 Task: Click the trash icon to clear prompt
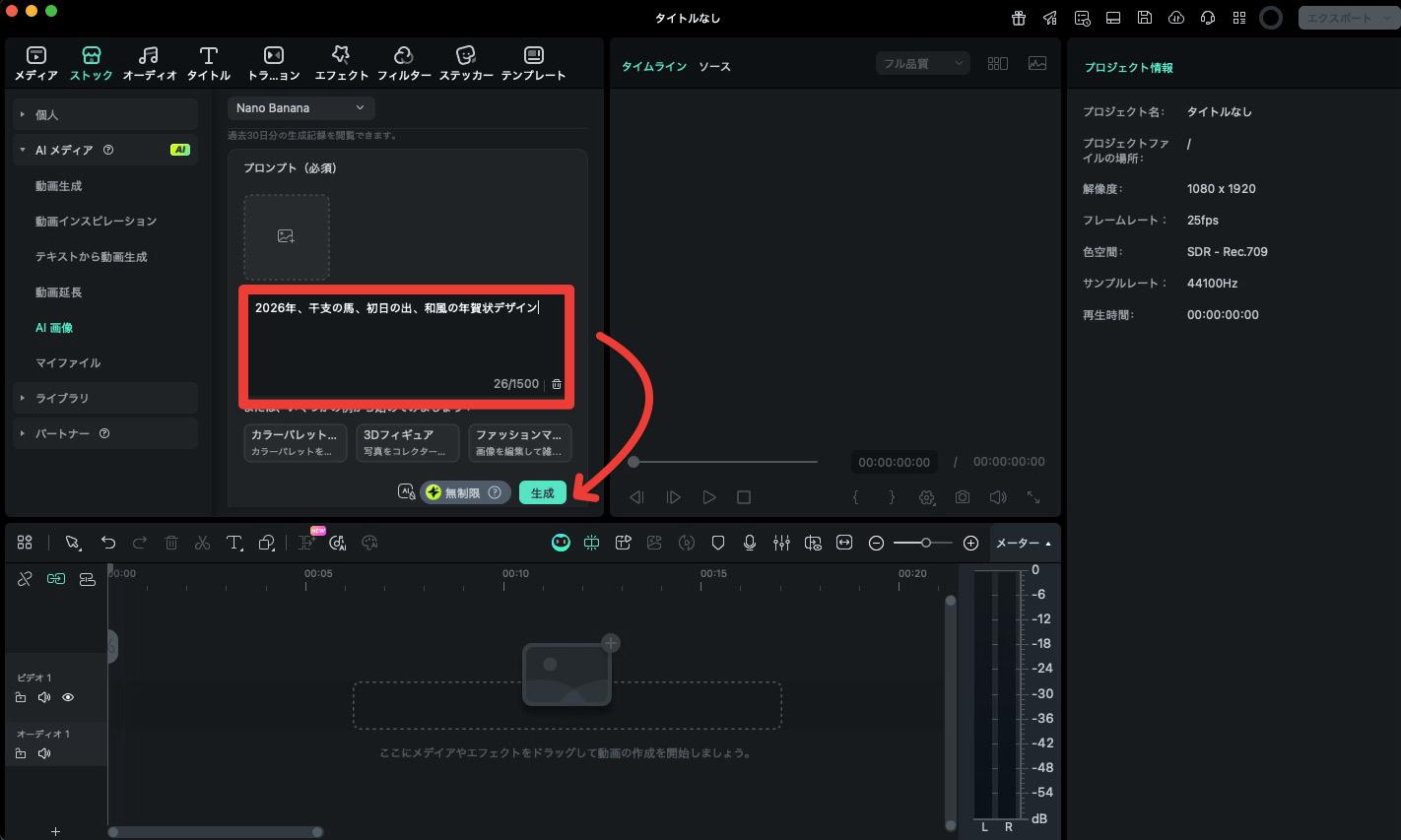point(557,384)
